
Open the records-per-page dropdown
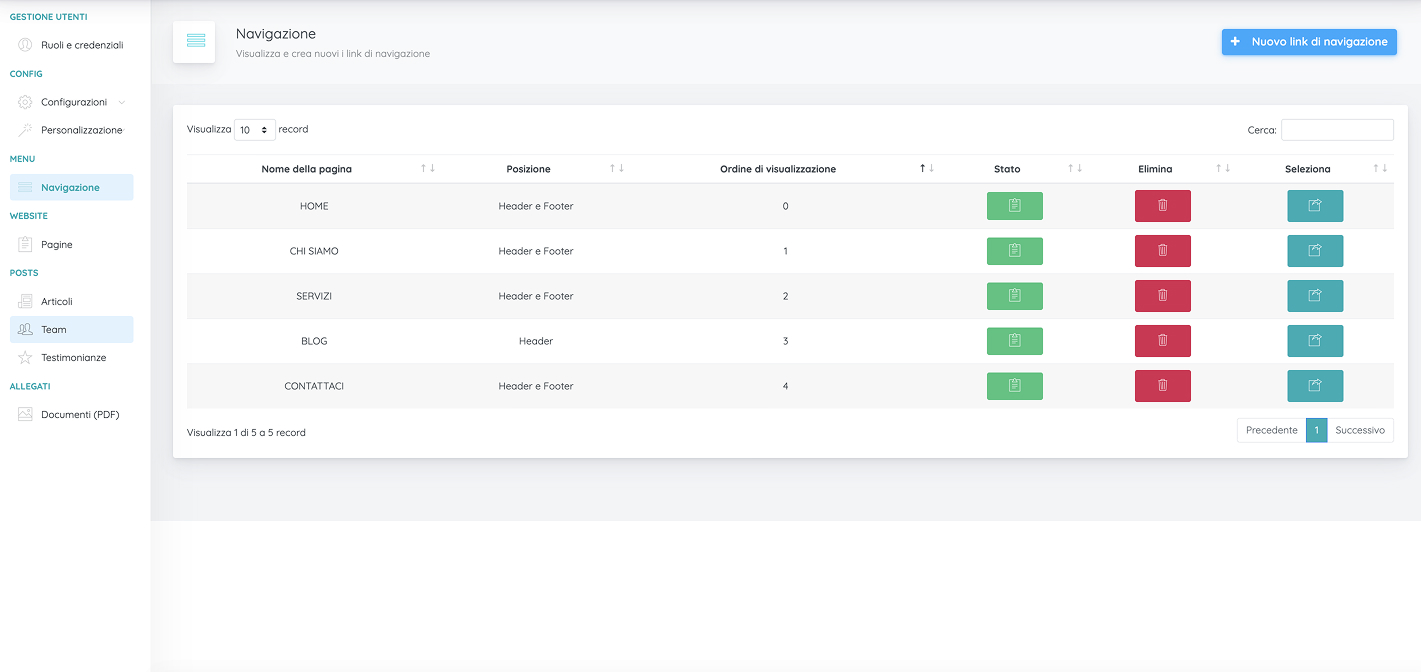pos(254,130)
